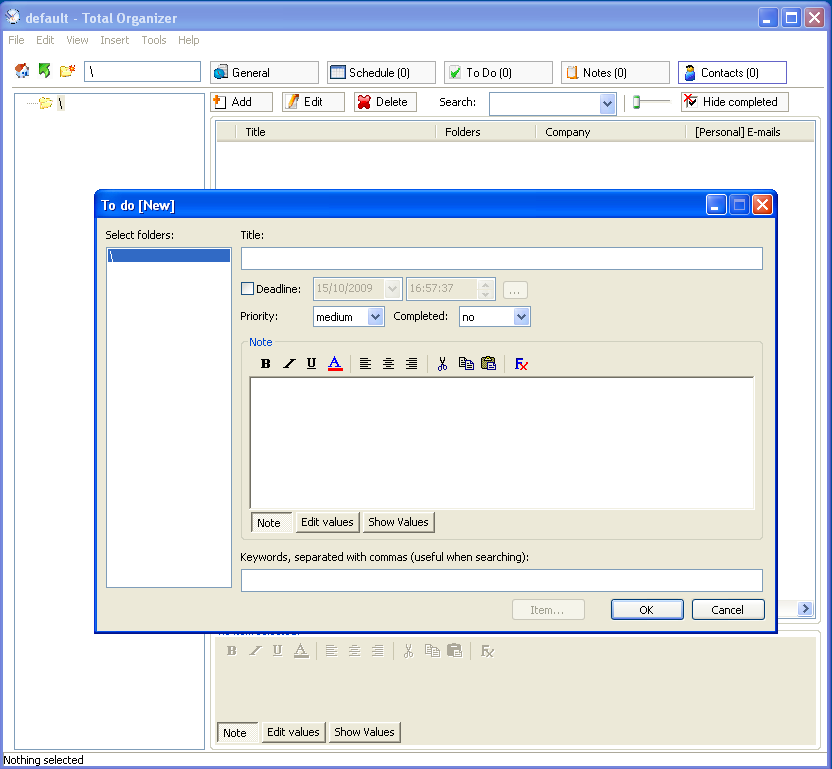Screen dimensions: 832x769
Task: Align note text left in To do dialog
Action: [365, 364]
